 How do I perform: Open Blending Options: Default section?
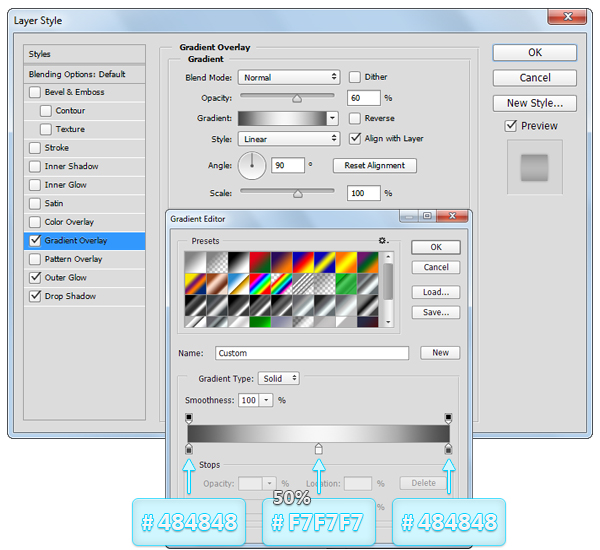[x=77, y=74]
